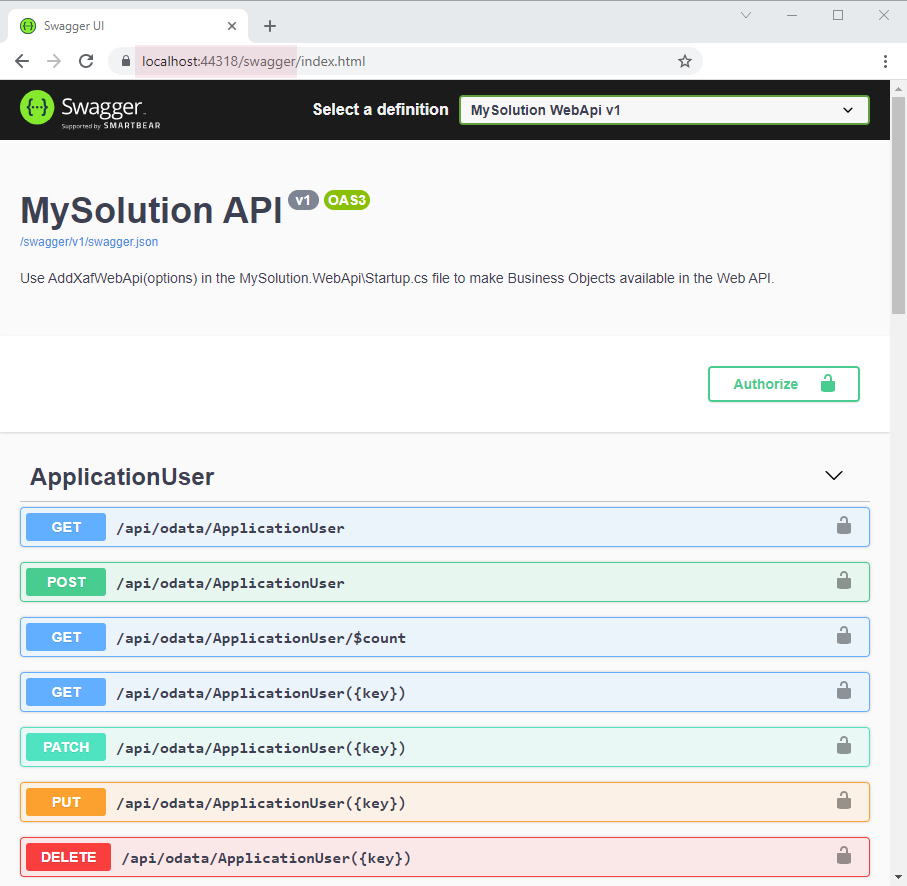The height and width of the screenshot is (886, 907).
Task: Select the Swagger UI browser tab
Action: tap(127, 26)
